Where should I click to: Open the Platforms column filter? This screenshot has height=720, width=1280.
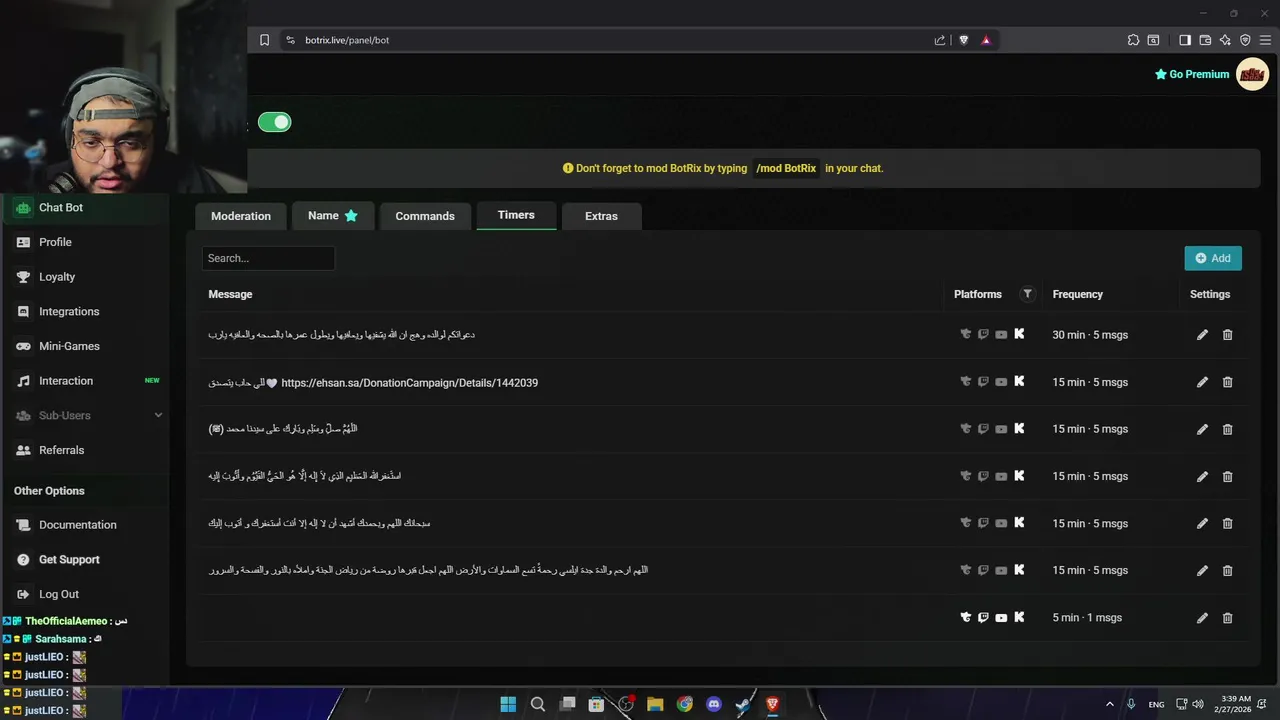click(x=1027, y=294)
